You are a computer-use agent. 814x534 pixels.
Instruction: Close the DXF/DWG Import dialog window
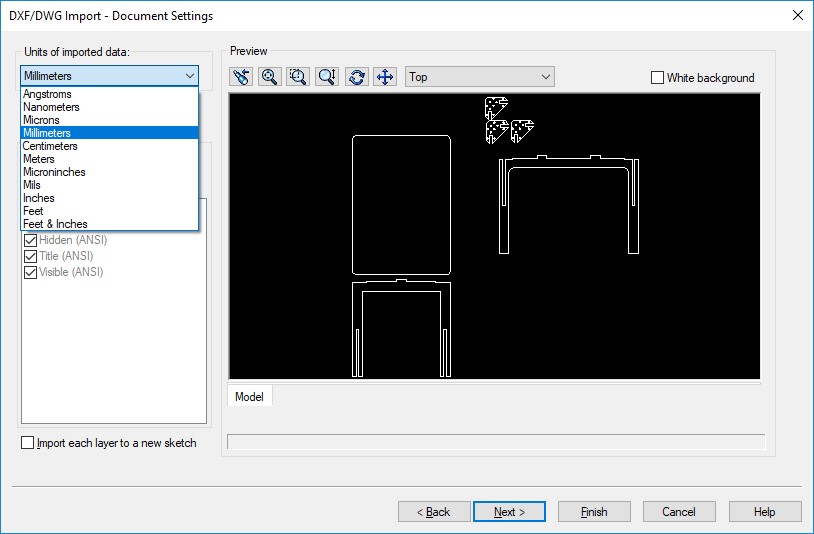coord(798,16)
